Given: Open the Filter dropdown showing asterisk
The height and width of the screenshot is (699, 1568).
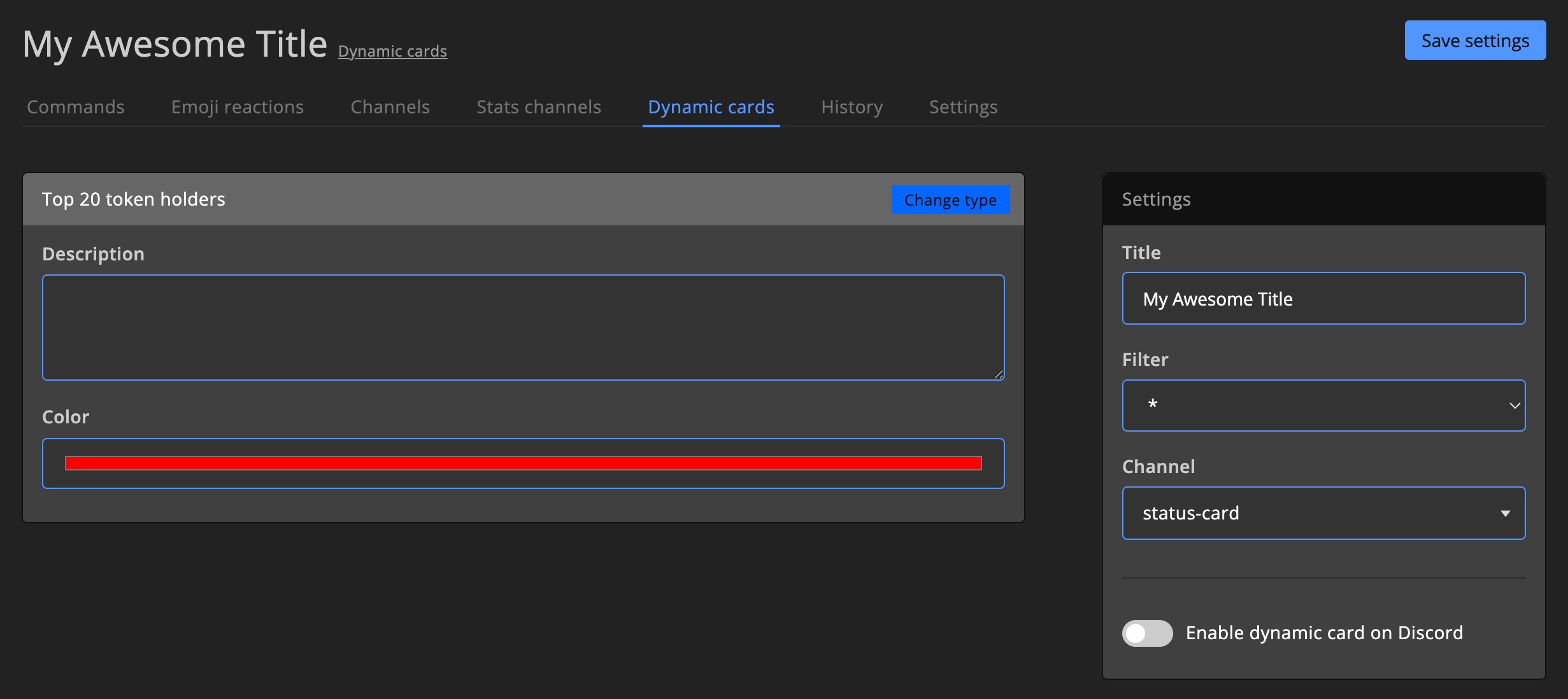Looking at the screenshot, I should [x=1323, y=406].
